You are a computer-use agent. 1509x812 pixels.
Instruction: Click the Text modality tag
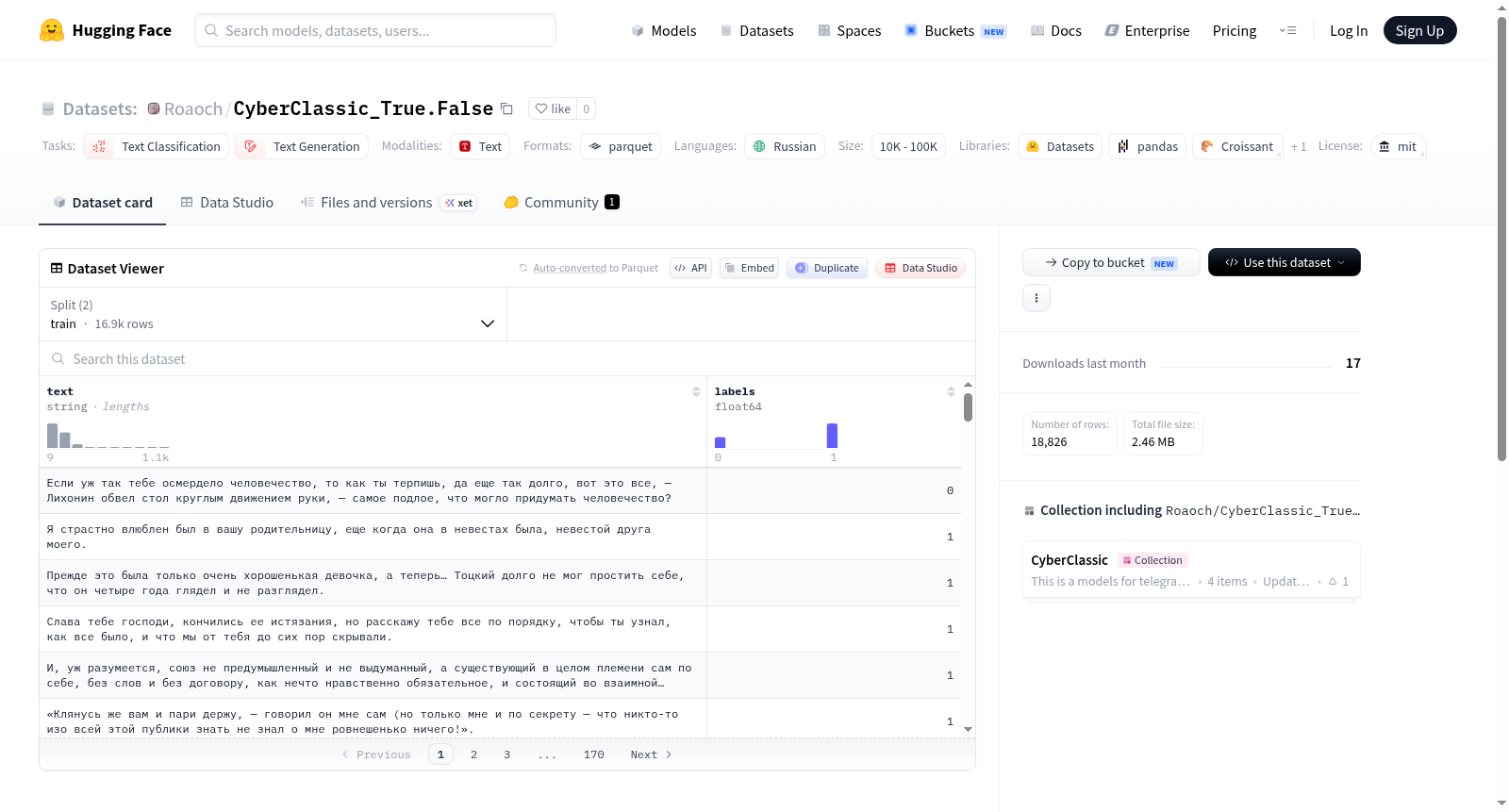[x=480, y=146]
